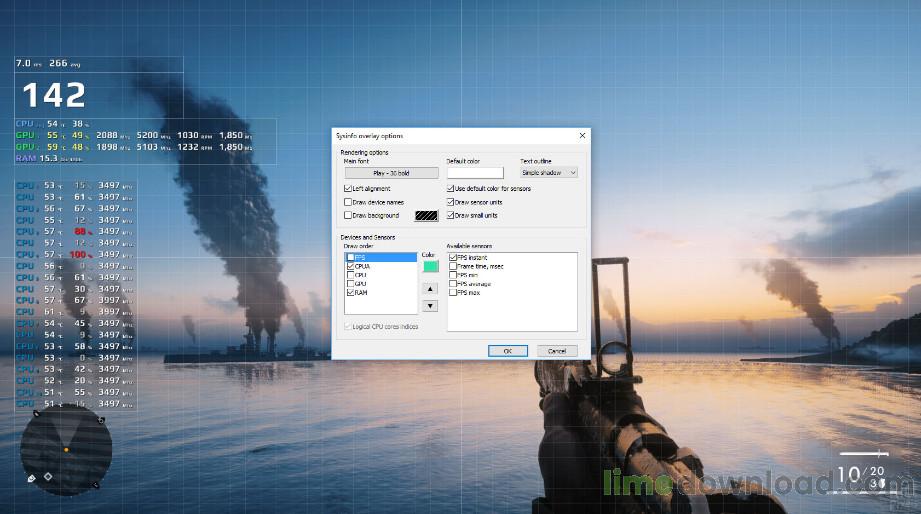Uncheck the RAM device in Draw order
Screen dimensions: 921x514
[350, 292]
